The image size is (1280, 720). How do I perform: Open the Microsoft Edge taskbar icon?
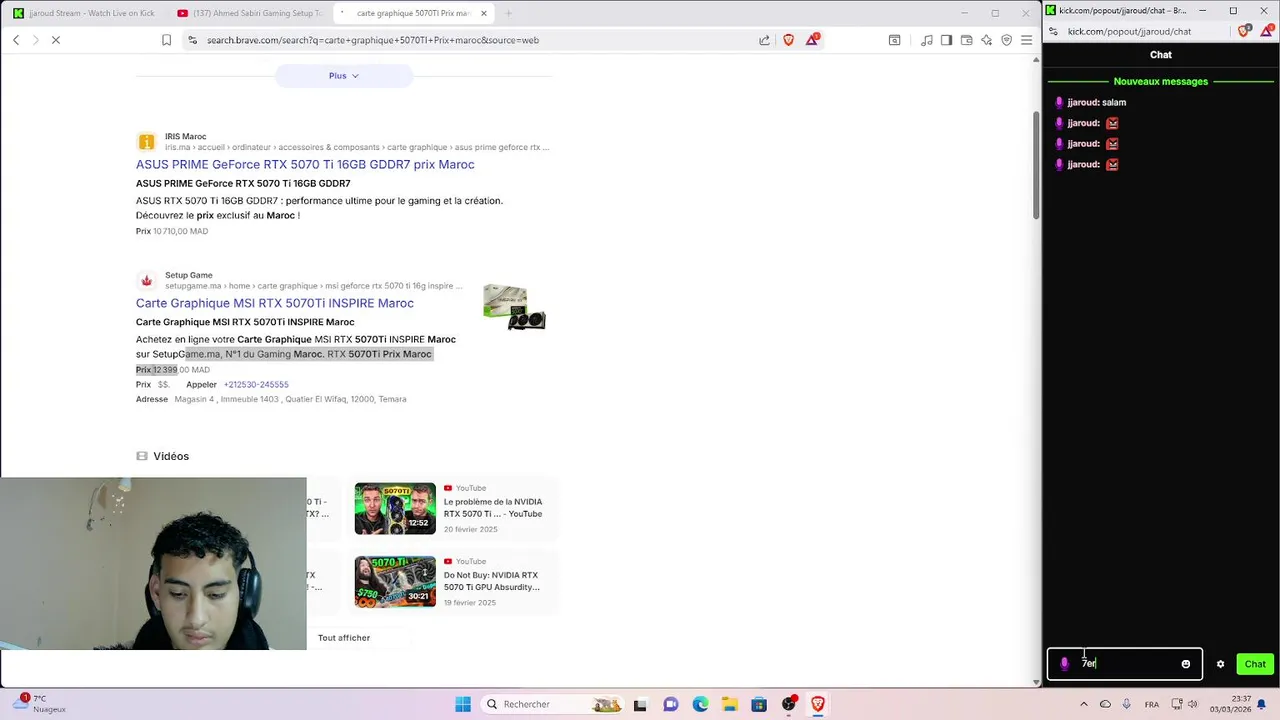point(700,704)
